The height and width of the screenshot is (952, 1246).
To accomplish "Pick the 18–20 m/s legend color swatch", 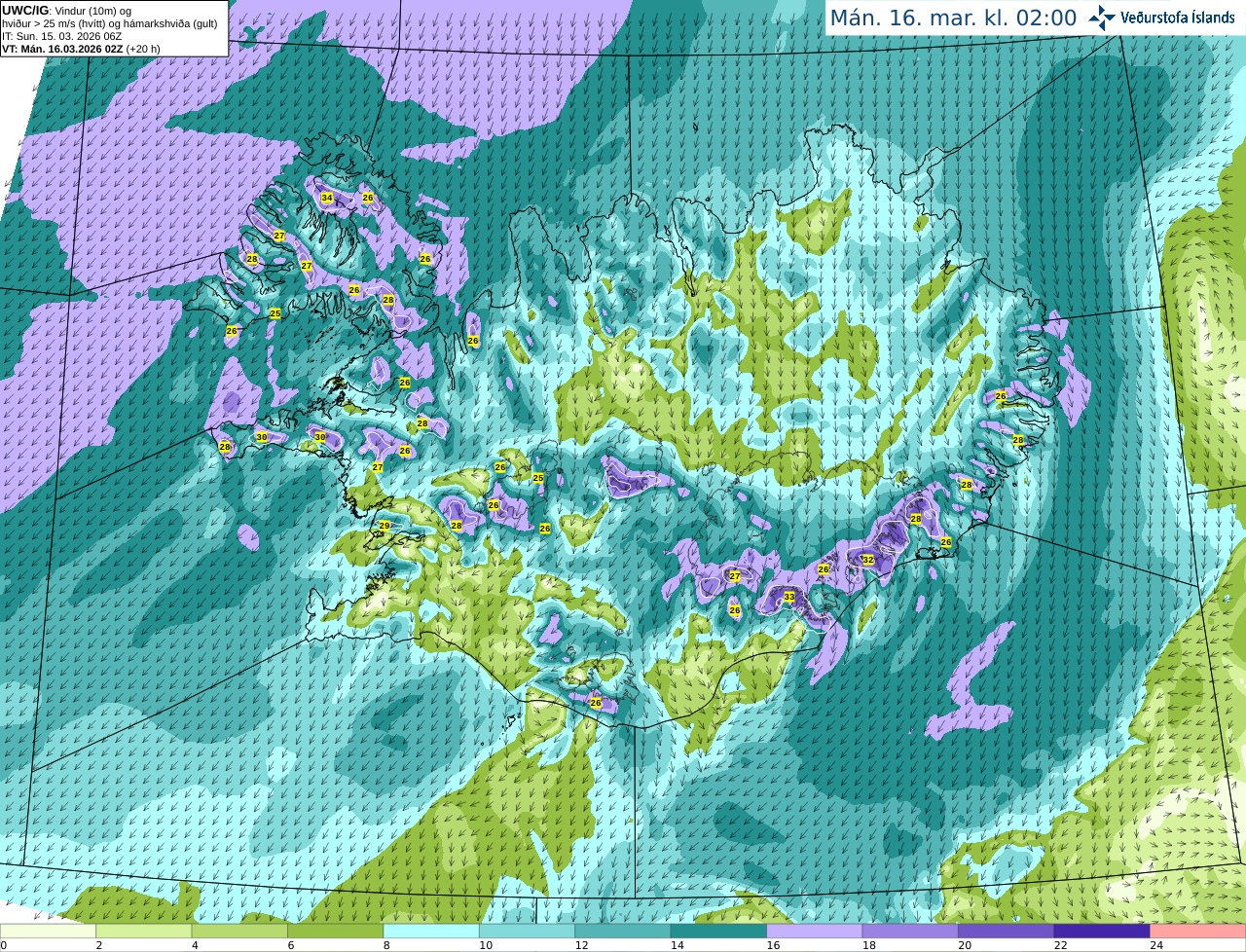I will point(910,932).
